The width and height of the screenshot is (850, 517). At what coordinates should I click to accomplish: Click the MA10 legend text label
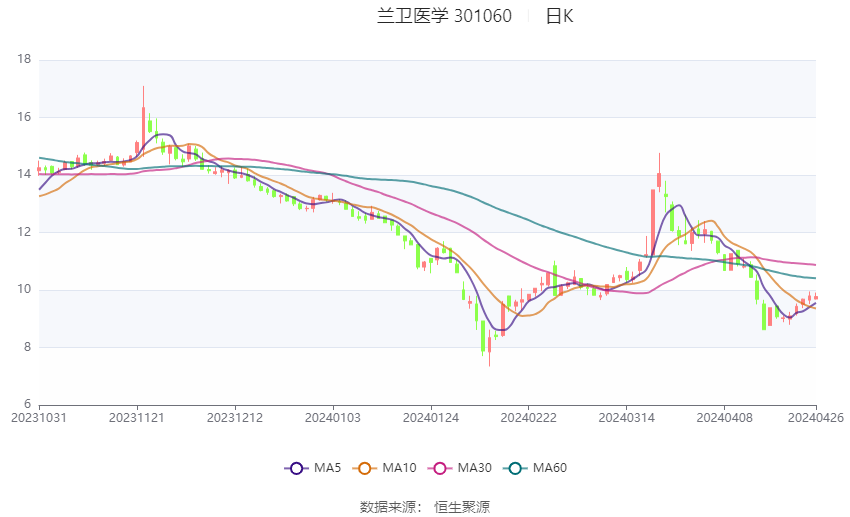pos(401,468)
